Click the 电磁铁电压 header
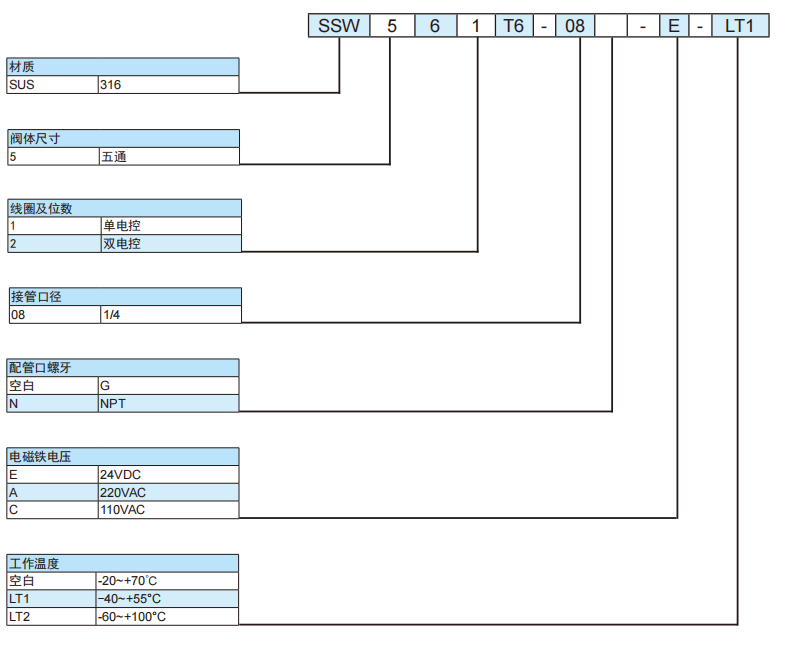 123,456
